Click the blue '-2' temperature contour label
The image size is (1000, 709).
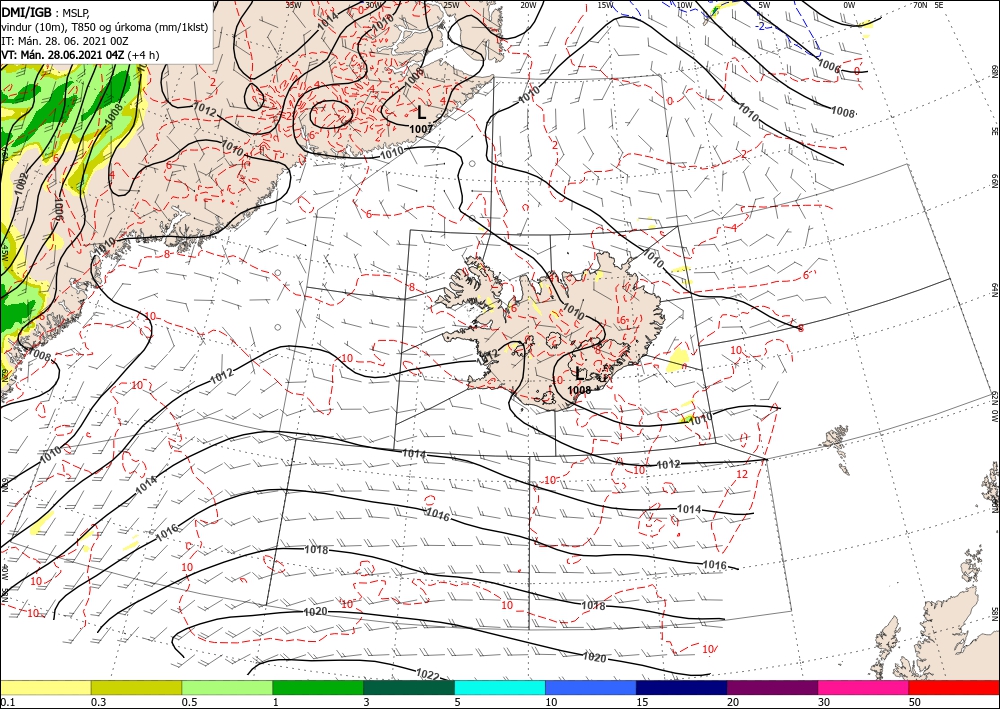760,26
